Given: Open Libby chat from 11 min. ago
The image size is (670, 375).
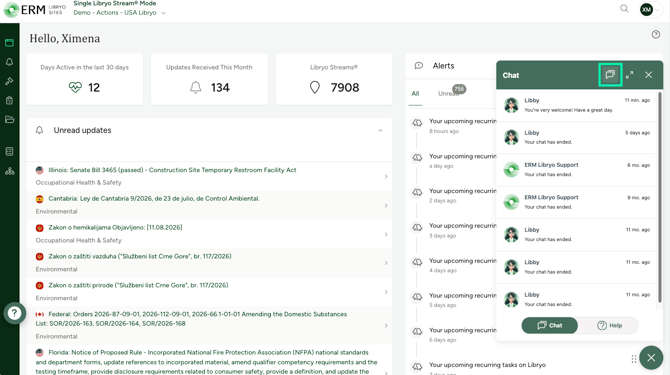Looking at the screenshot, I should pos(576,105).
